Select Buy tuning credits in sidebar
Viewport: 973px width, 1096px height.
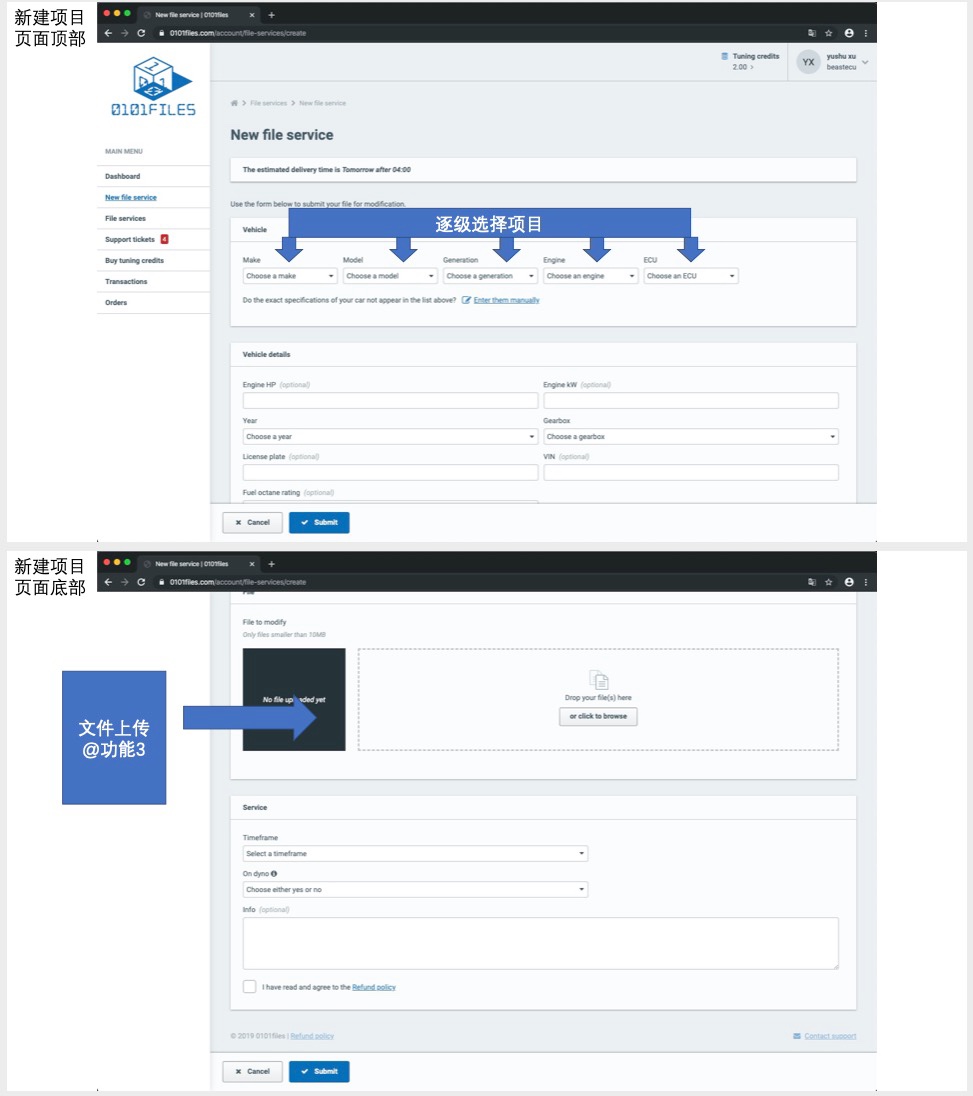(134, 260)
